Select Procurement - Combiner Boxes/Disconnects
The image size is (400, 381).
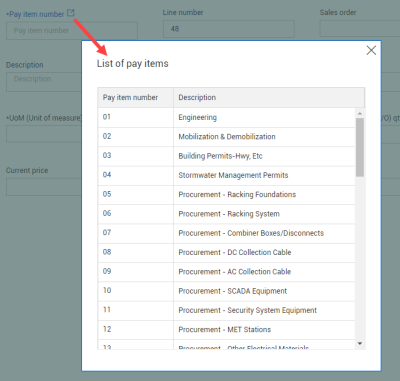pyautogui.click(x=226, y=233)
